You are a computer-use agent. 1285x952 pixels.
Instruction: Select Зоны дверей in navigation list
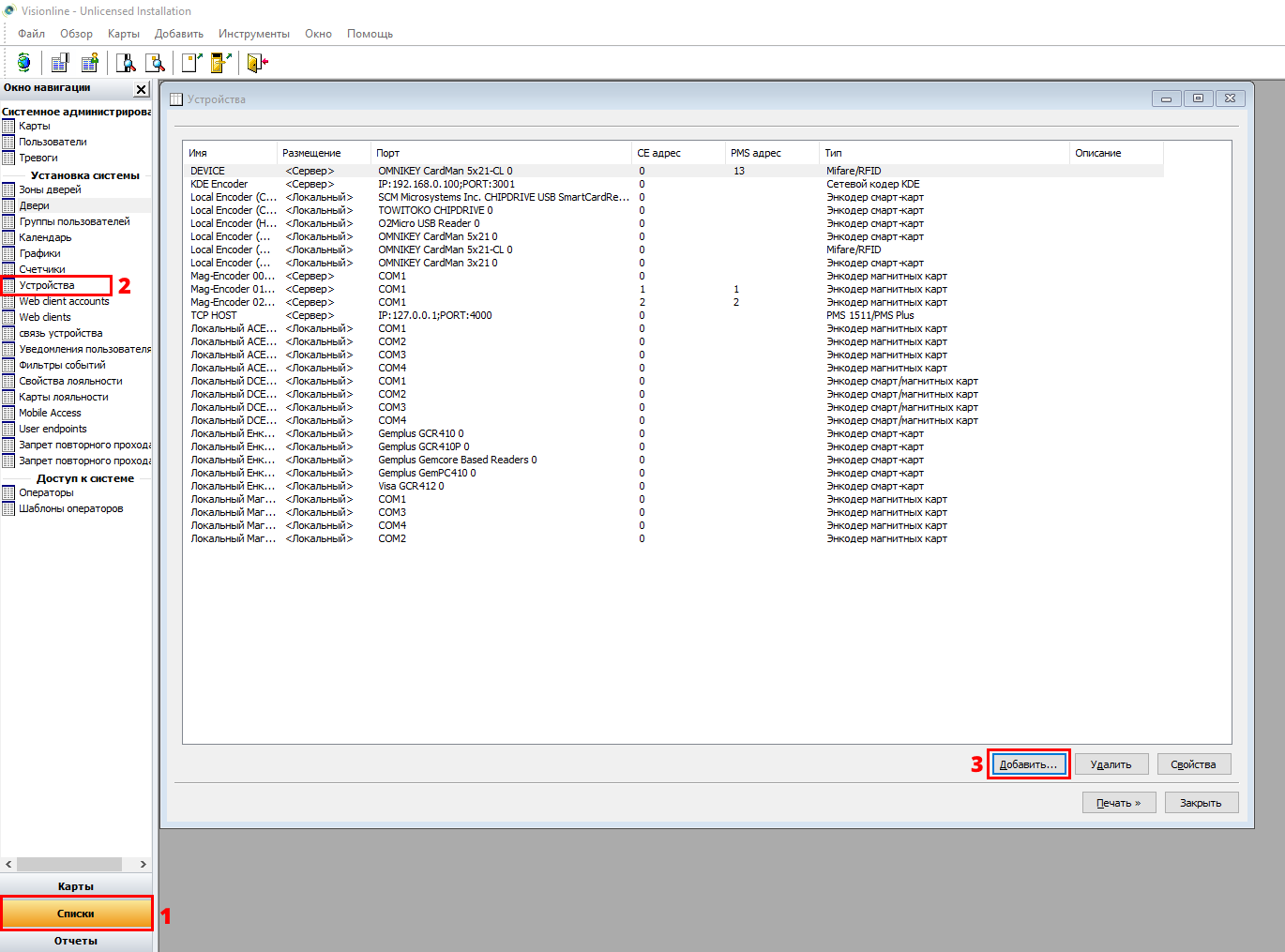pos(50,189)
